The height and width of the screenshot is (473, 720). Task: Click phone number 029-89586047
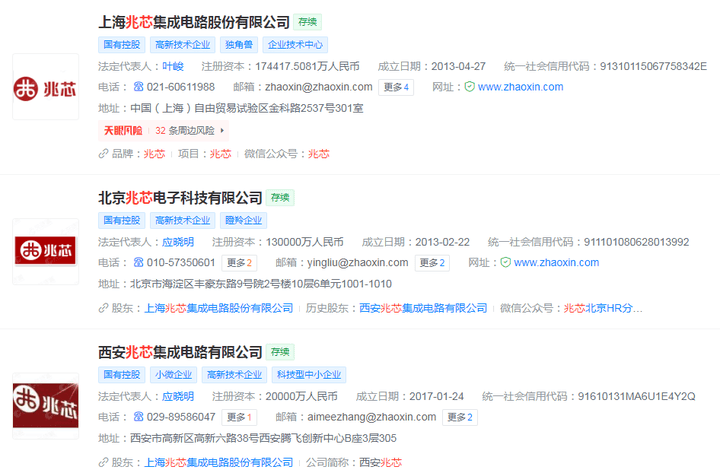(x=181, y=417)
